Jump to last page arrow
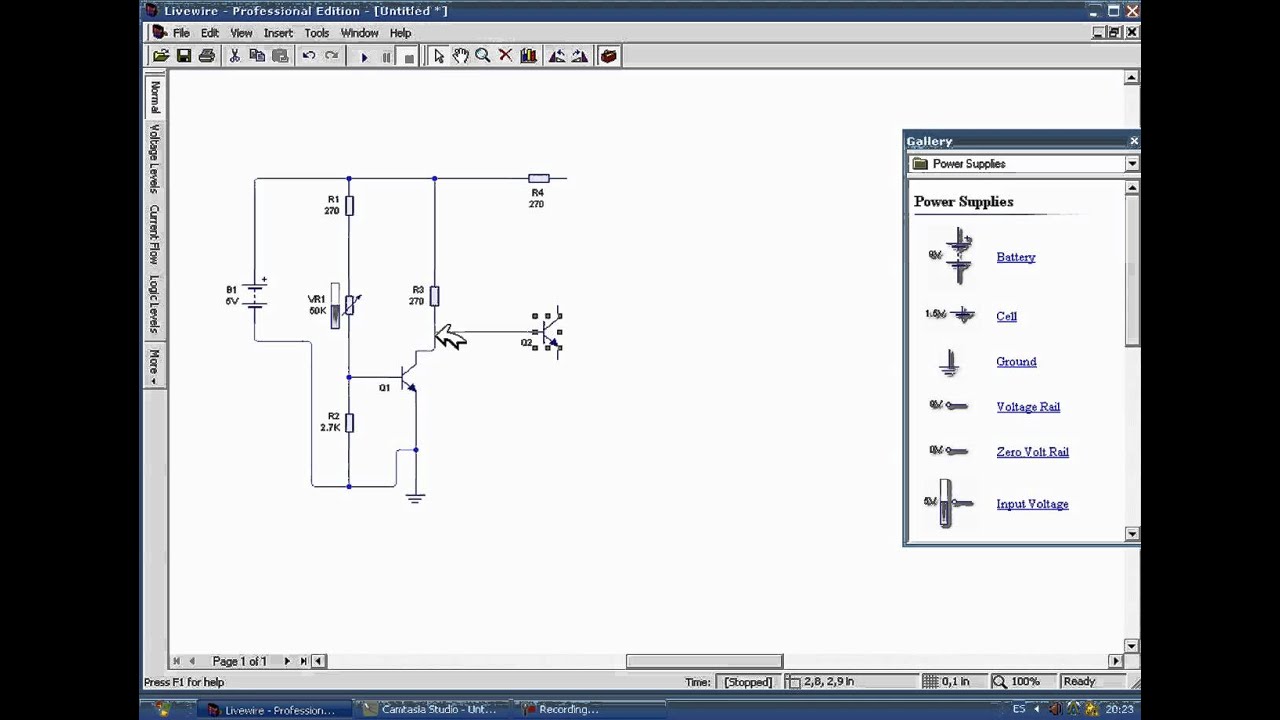 [303, 661]
